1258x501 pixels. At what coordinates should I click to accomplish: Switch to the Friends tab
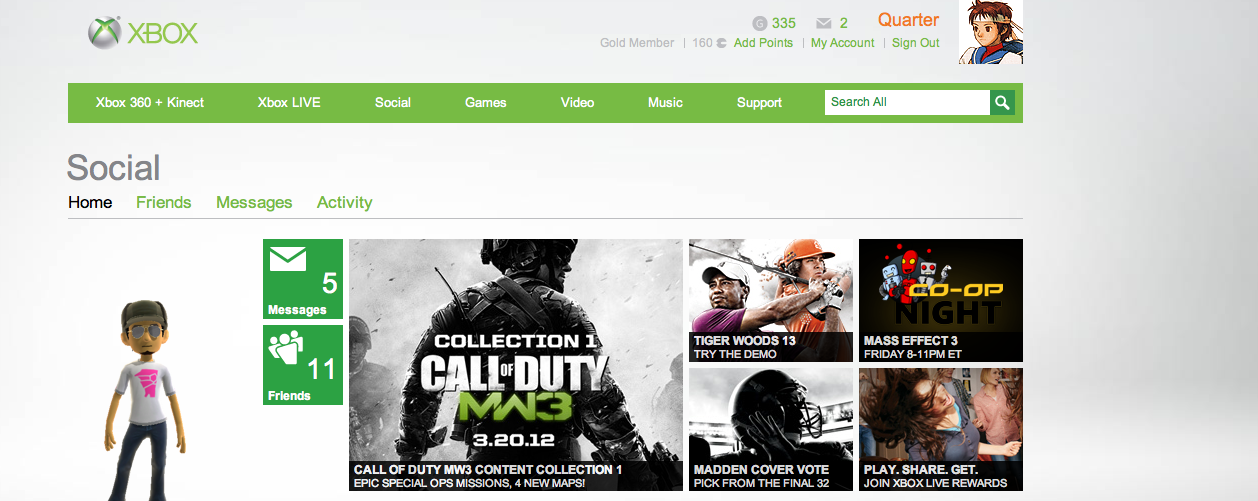[164, 202]
